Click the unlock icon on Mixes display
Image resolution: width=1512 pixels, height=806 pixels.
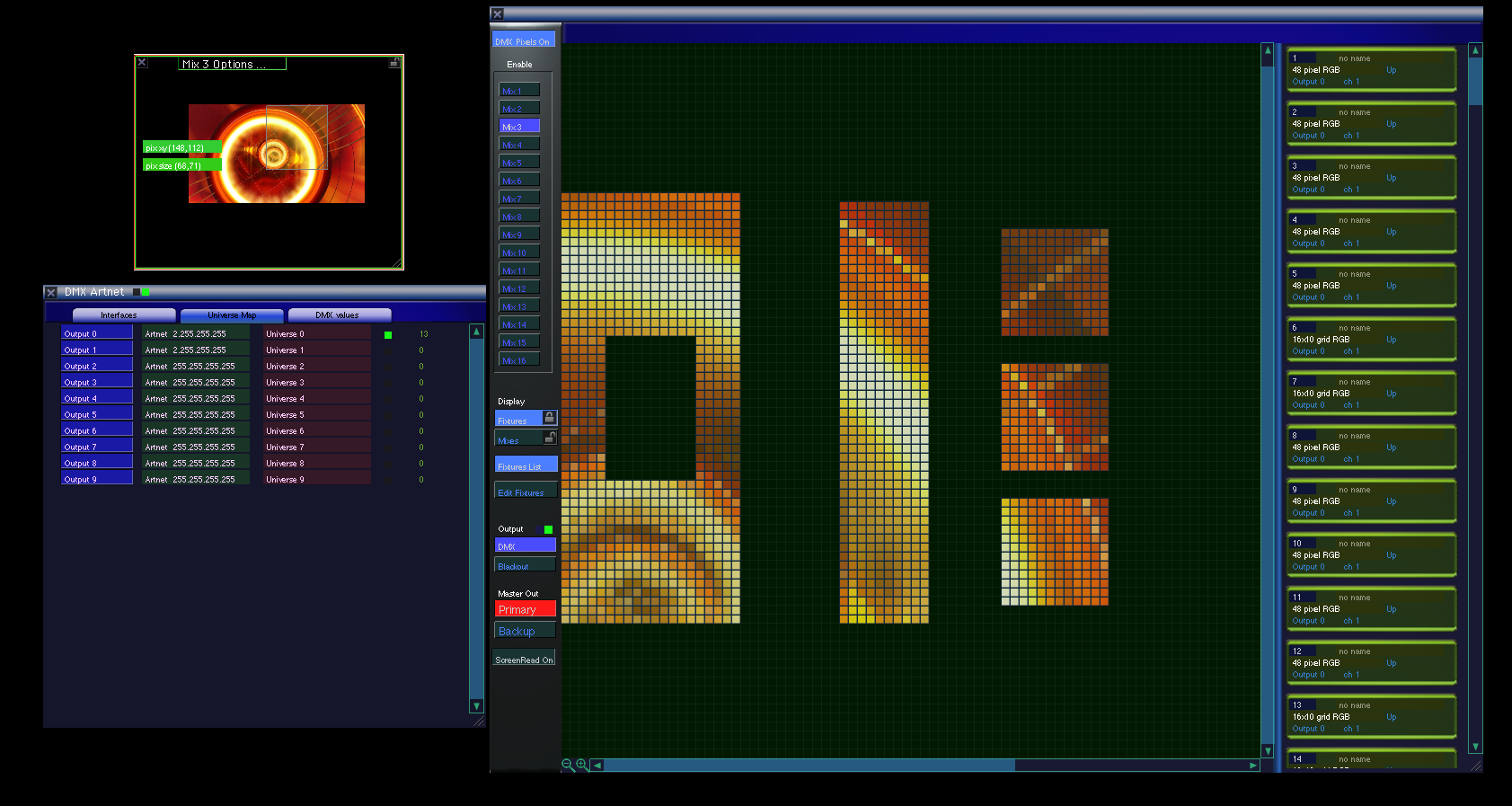[x=550, y=438]
